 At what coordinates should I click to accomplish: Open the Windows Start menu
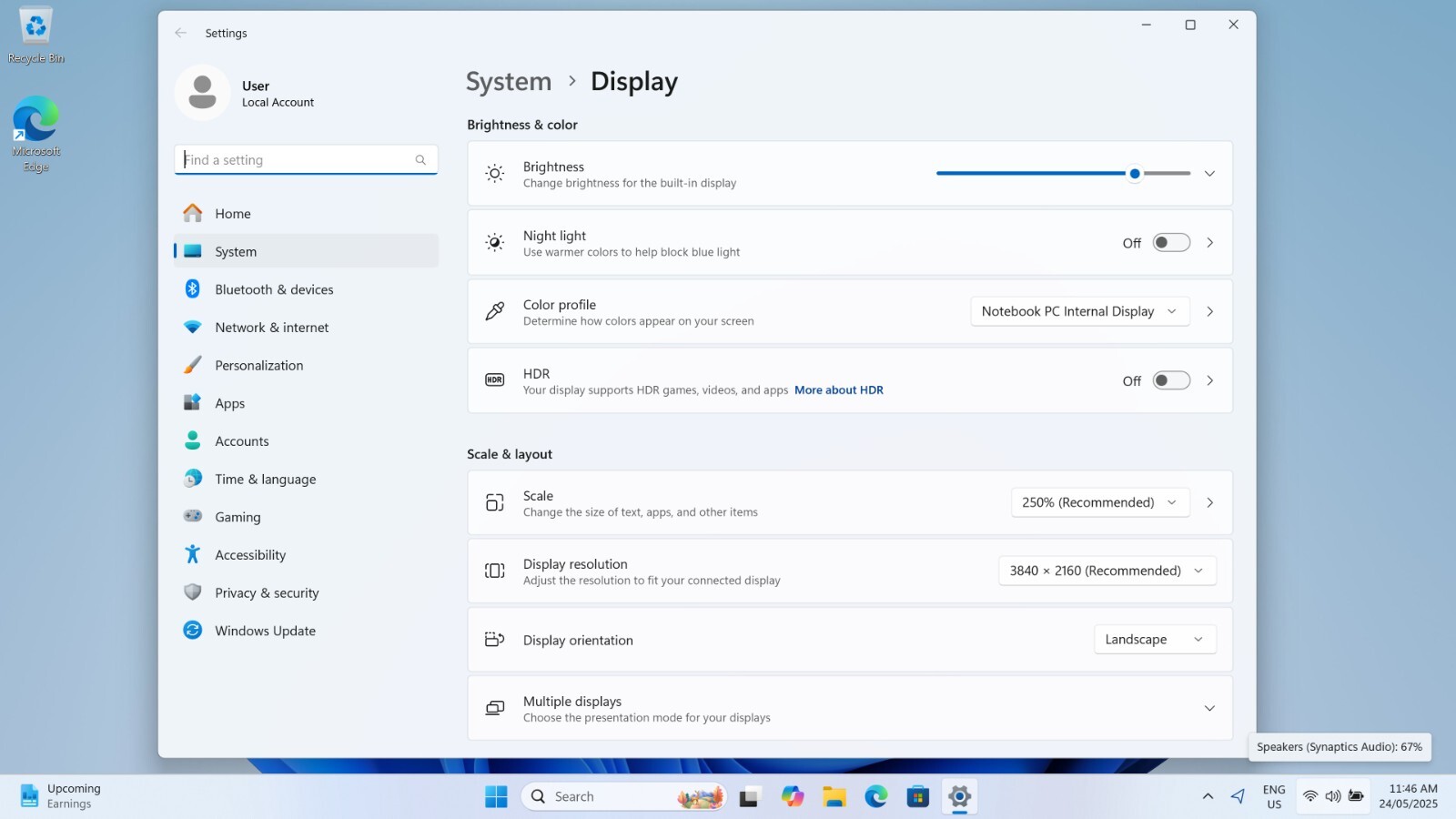click(496, 797)
